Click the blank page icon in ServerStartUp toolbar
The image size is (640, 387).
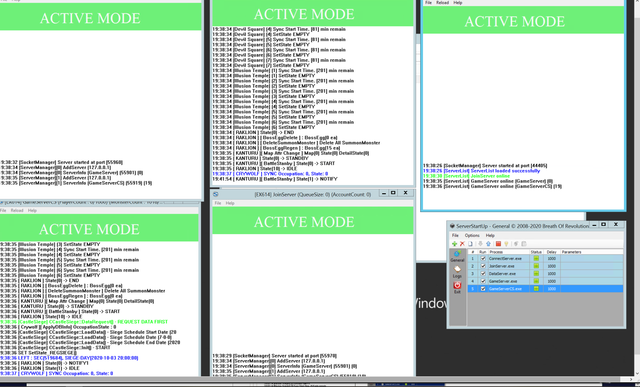tap(470, 244)
